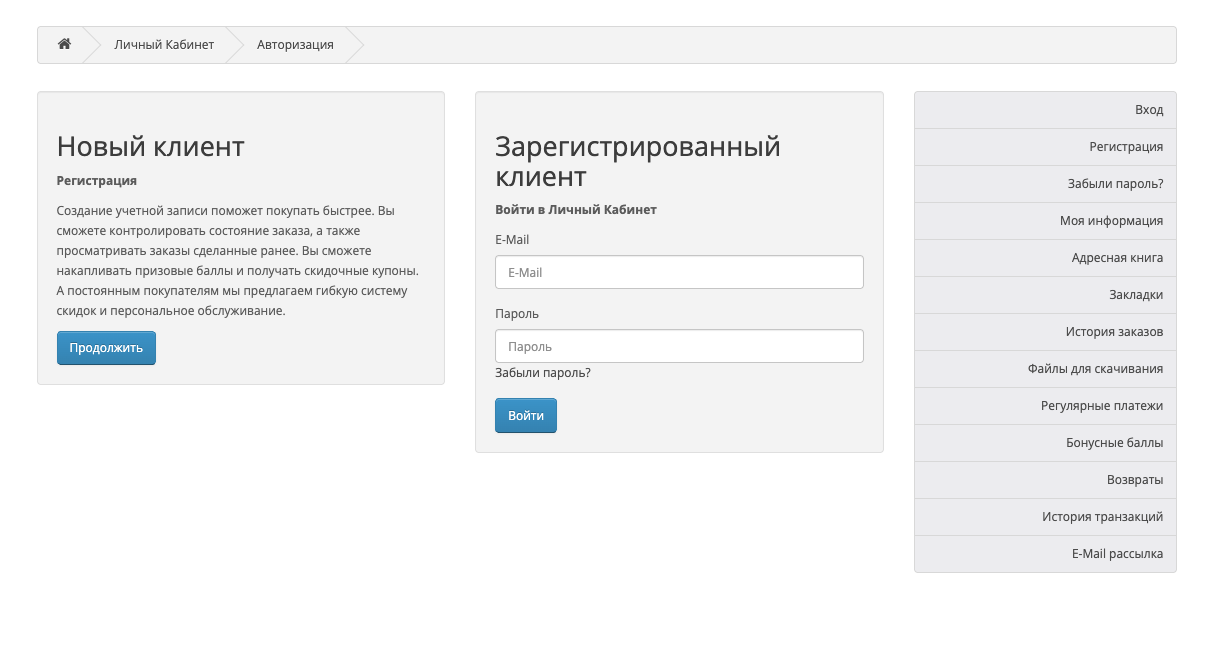Open the Забыли пароль? link below password field

coord(543,373)
